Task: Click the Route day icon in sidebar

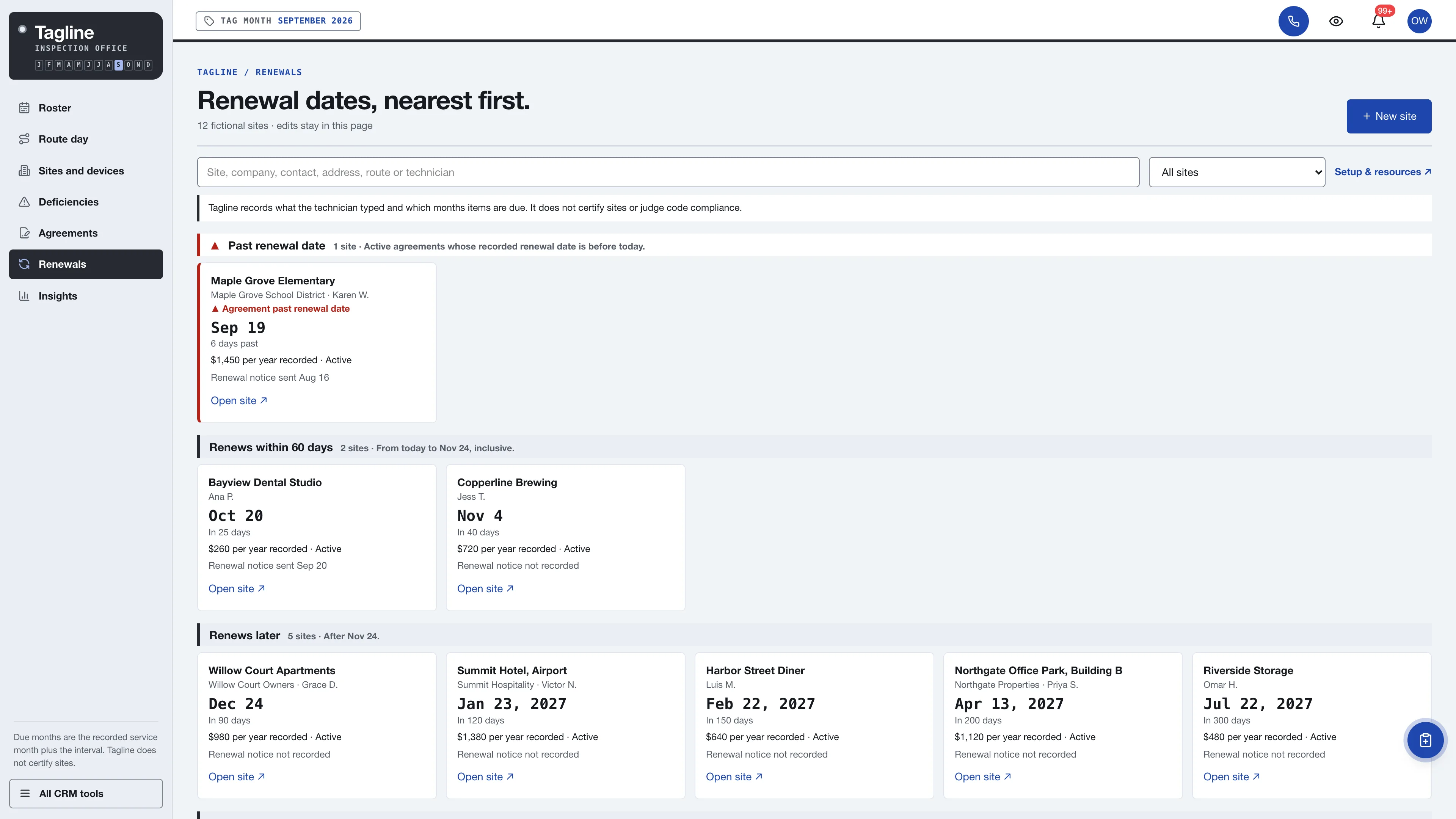Action: (x=24, y=139)
